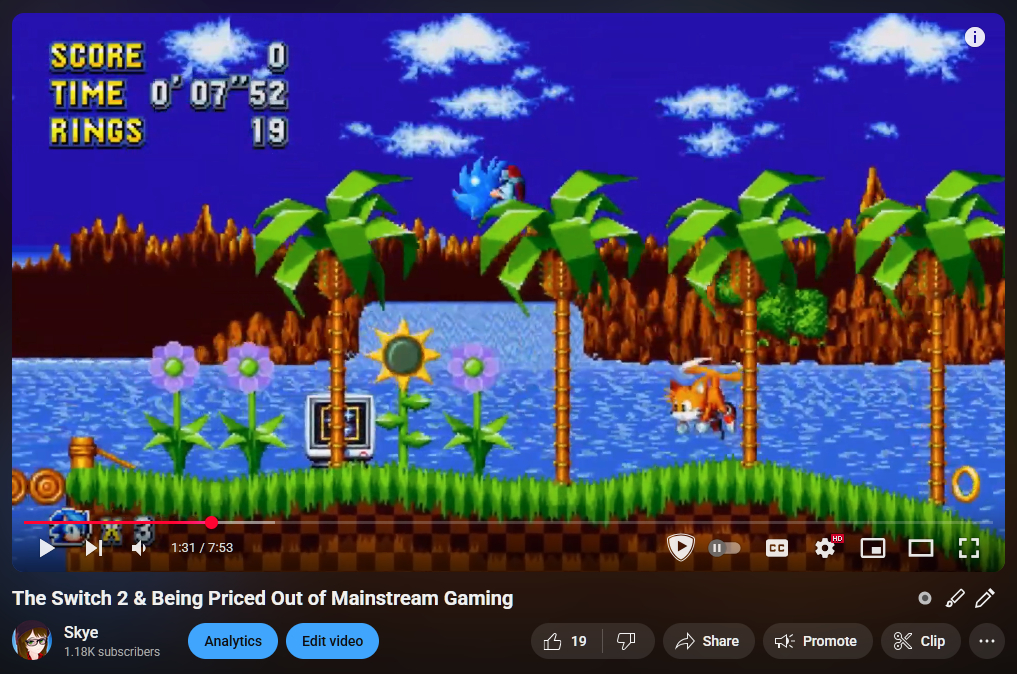Click the shield play icon in player controls
This screenshot has height=674, width=1017.
(x=681, y=547)
